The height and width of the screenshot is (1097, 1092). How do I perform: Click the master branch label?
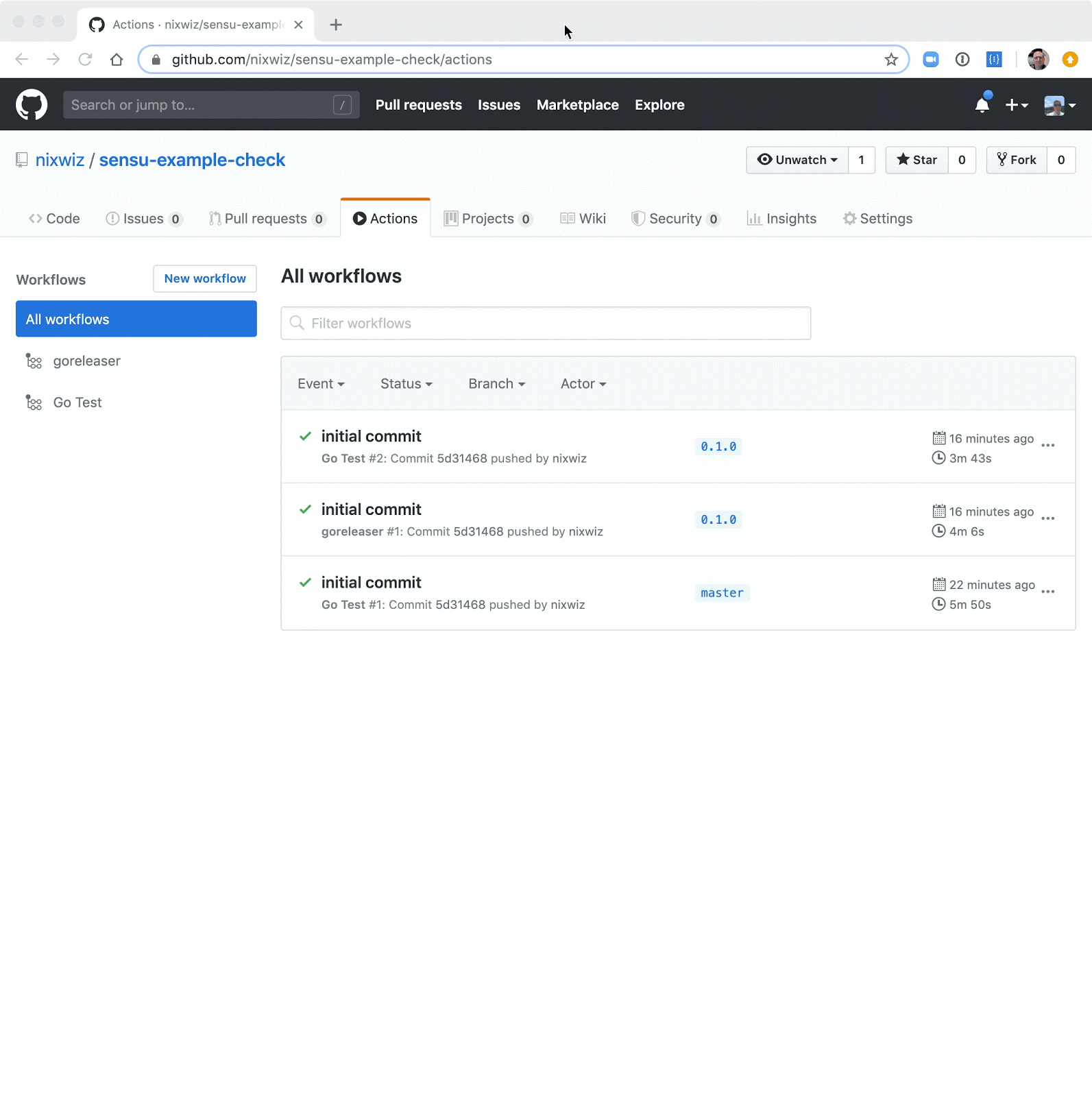(722, 593)
